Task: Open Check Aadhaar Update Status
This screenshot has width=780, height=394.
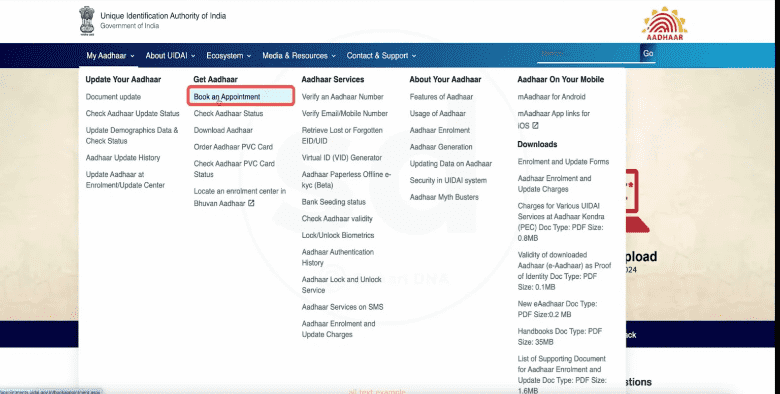Action: point(132,113)
